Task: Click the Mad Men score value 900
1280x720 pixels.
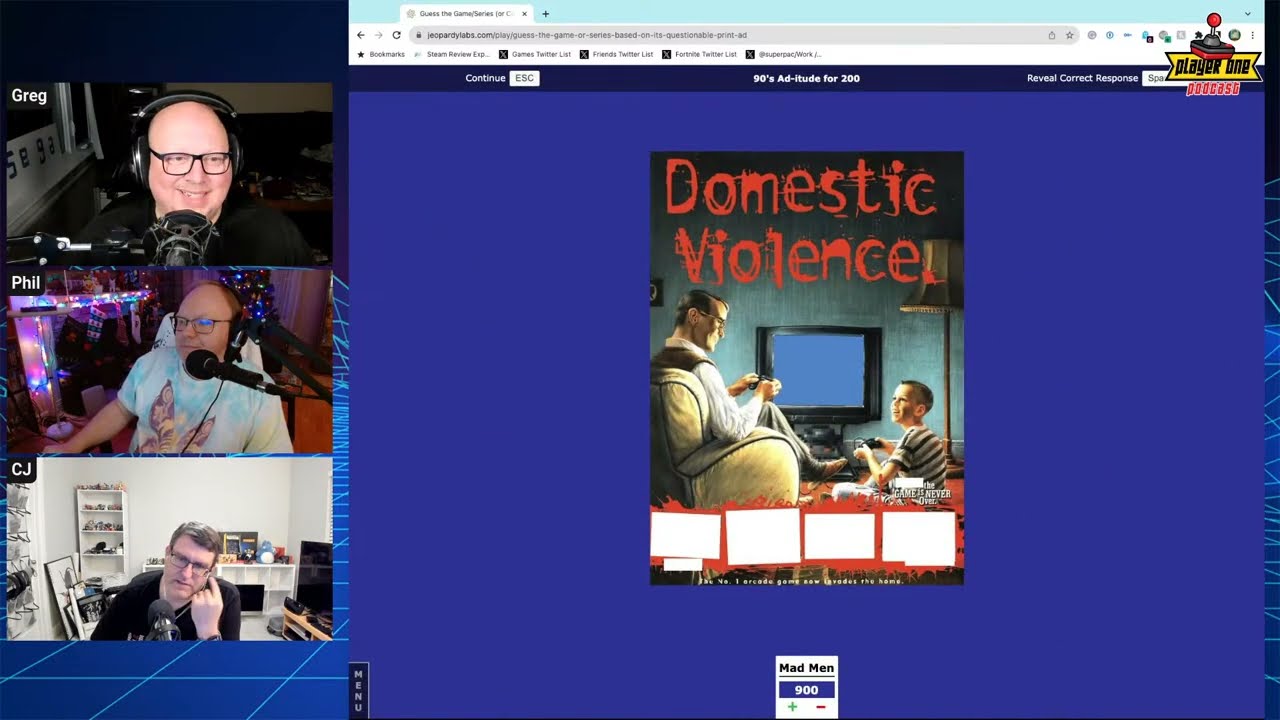Action: click(806, 690)
